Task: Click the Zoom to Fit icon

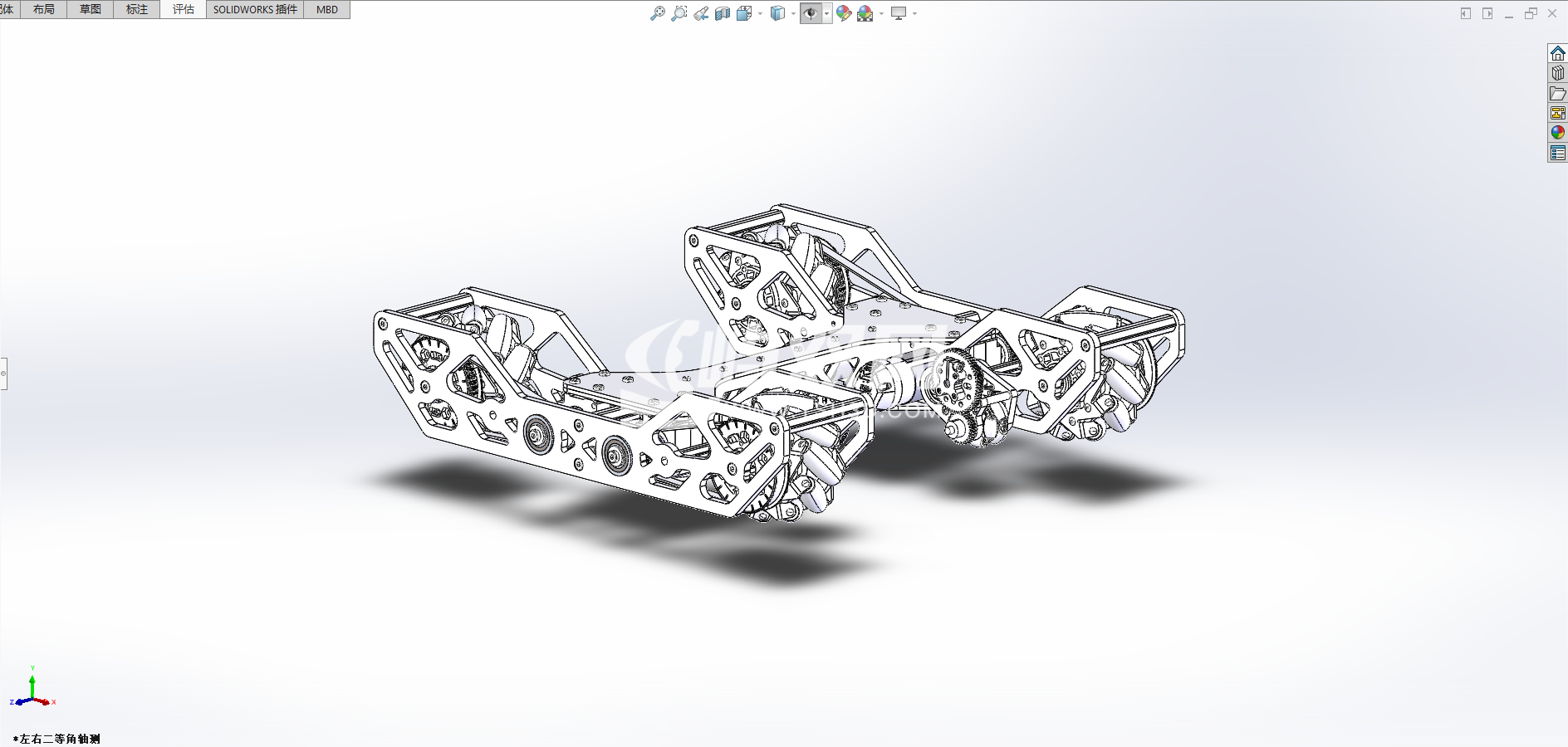Action: 658,13
